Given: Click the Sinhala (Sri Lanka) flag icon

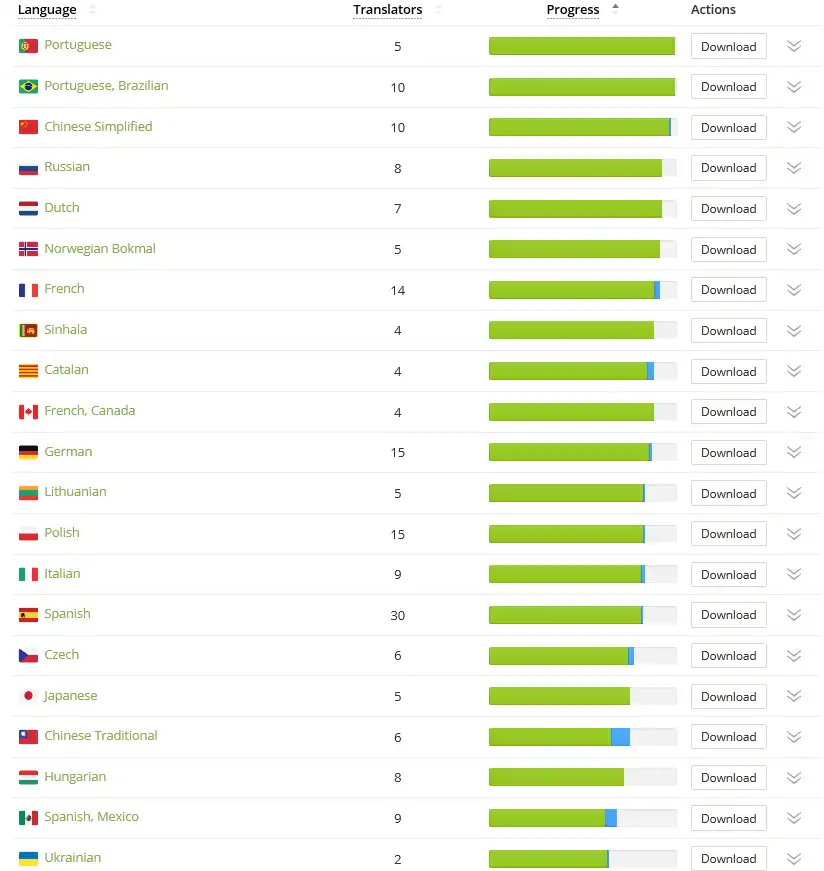Looking at the screenshot, I should 28,330.
